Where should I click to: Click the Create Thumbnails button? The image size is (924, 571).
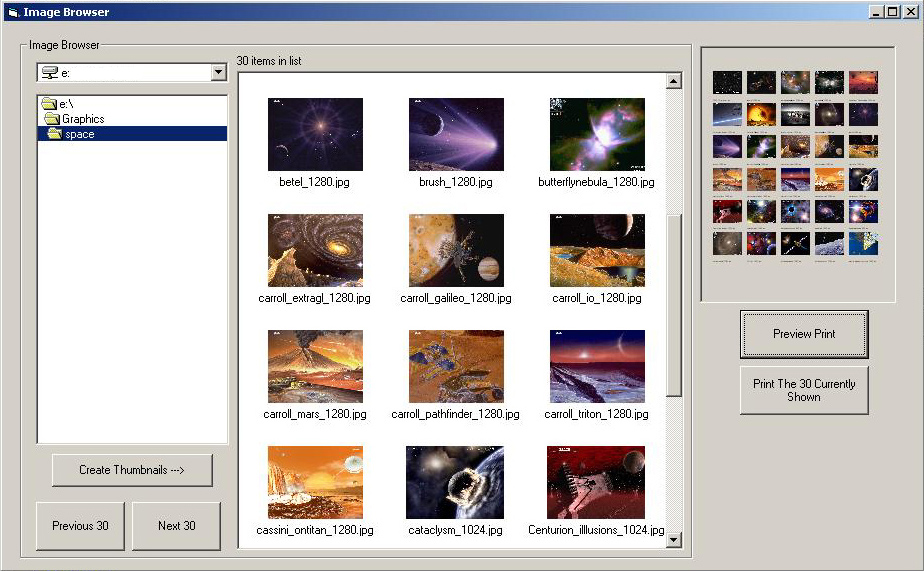[132, 470]
